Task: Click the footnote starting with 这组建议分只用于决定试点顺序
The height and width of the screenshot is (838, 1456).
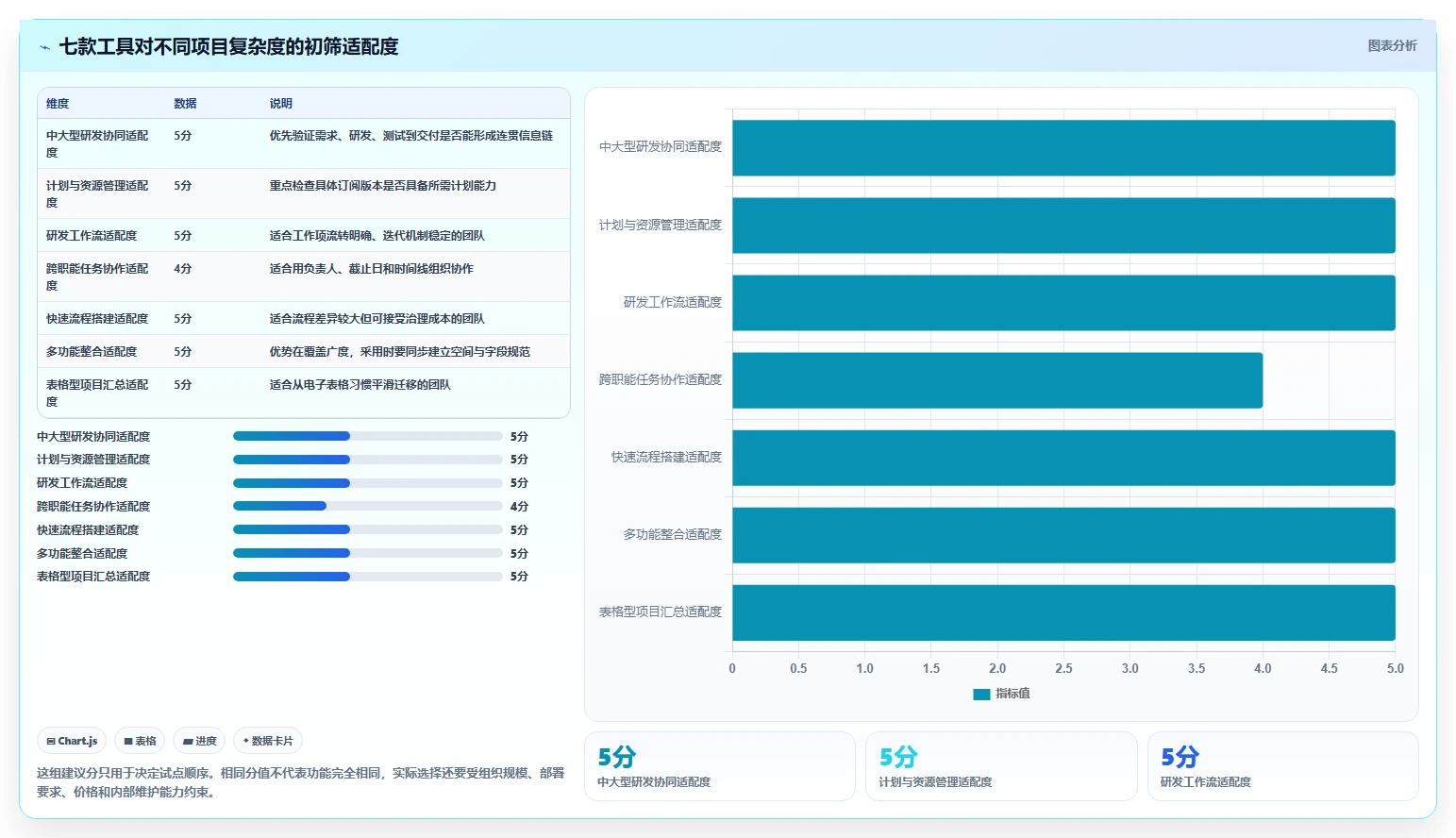Action: [300, 782]
